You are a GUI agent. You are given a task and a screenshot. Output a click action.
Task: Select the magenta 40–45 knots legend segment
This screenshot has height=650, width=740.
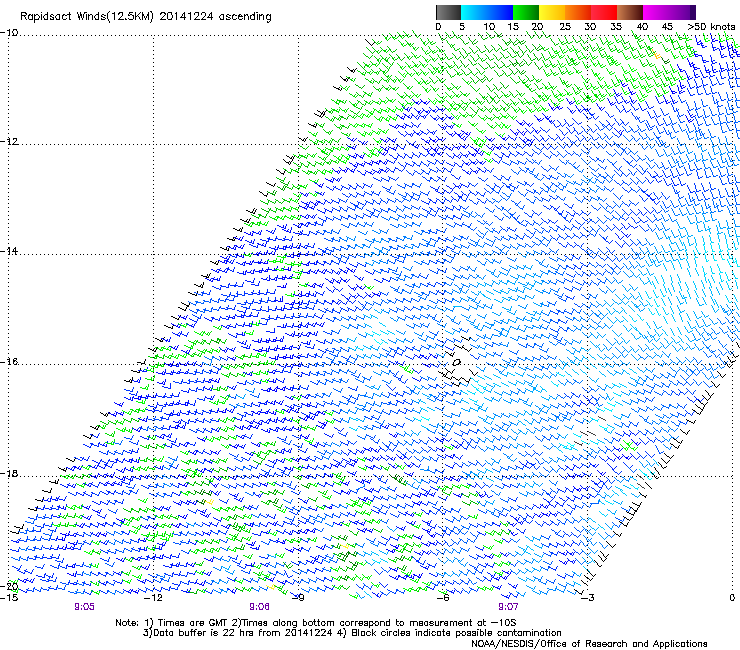[x=656, y=12]
